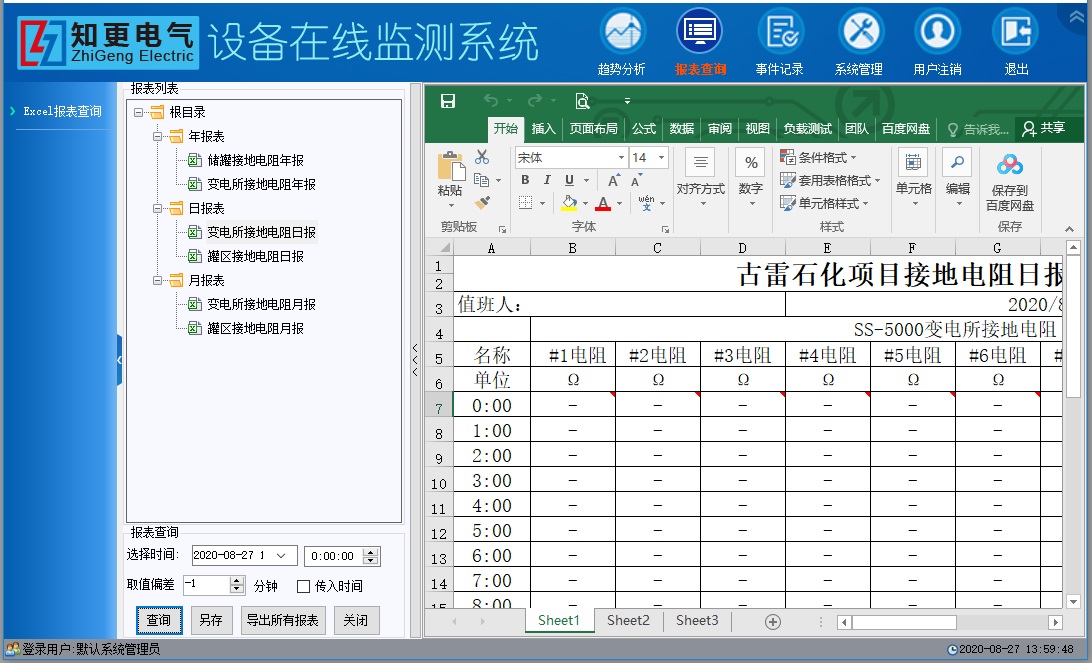Click the 查询 query button
The image size is (1092, 663).
[159, 621]
